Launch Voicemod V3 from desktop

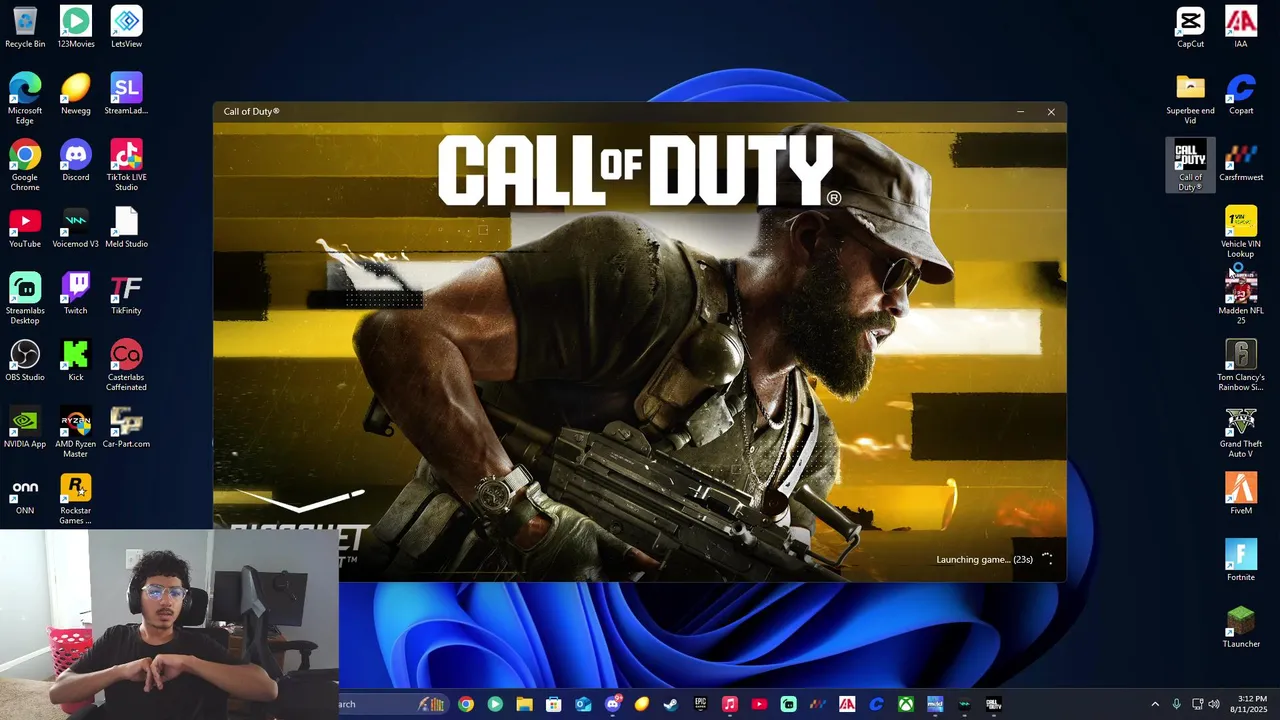coord(76,227)
